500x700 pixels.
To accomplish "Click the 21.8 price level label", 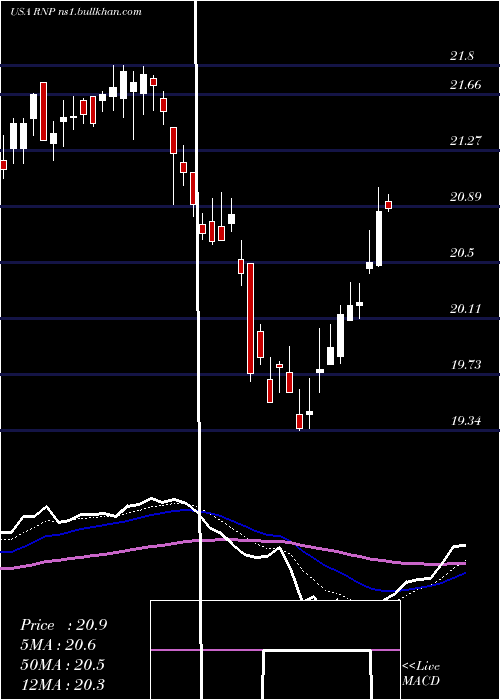I will 462,56.
